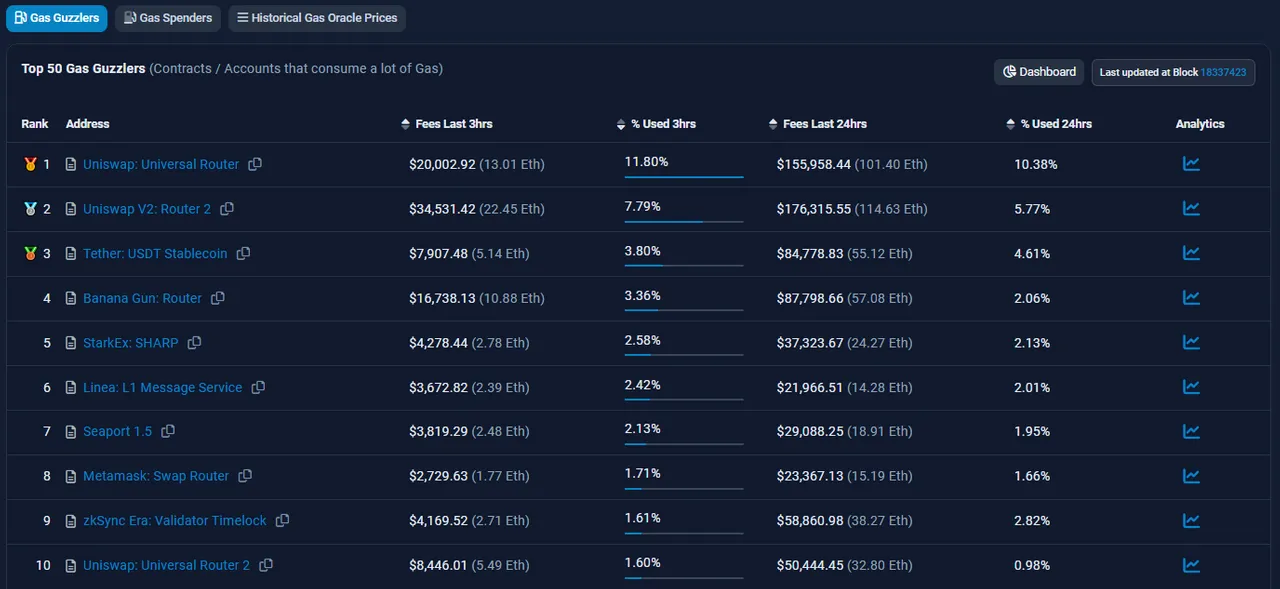Open the analytics chart for Uniswap V2: Router 2

pos(1191,209)
